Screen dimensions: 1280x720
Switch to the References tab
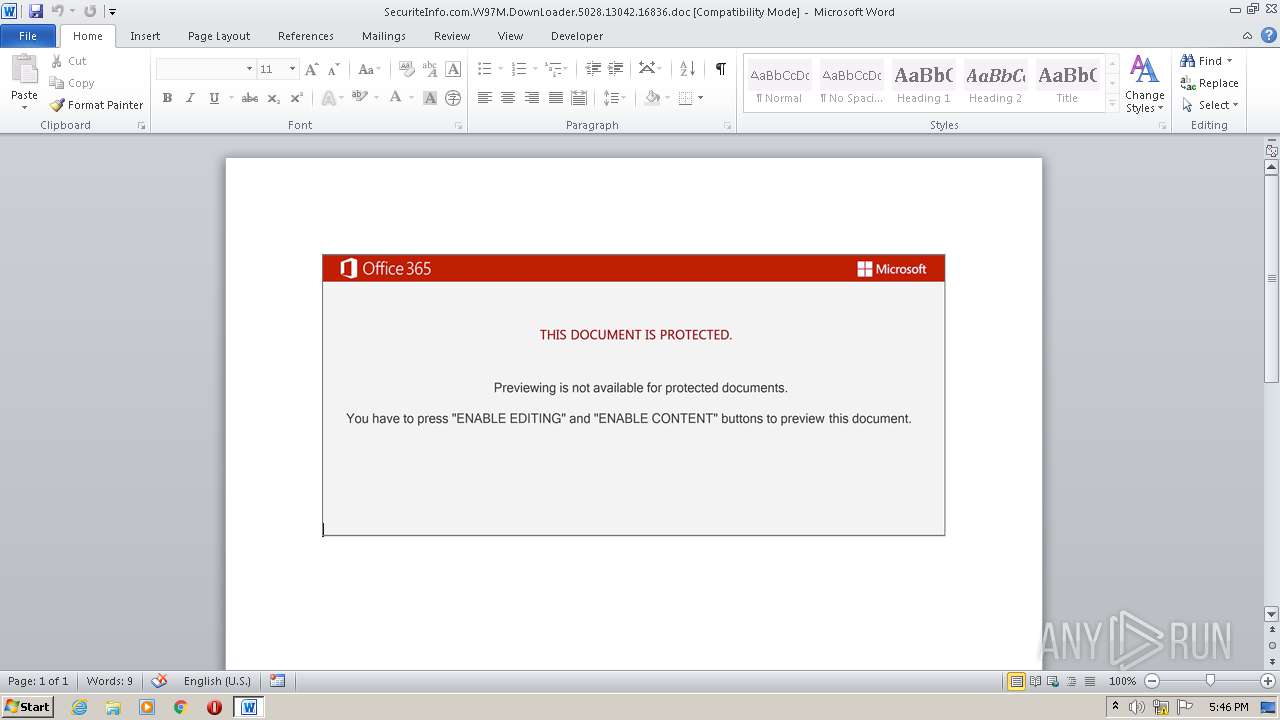(306, 36)
